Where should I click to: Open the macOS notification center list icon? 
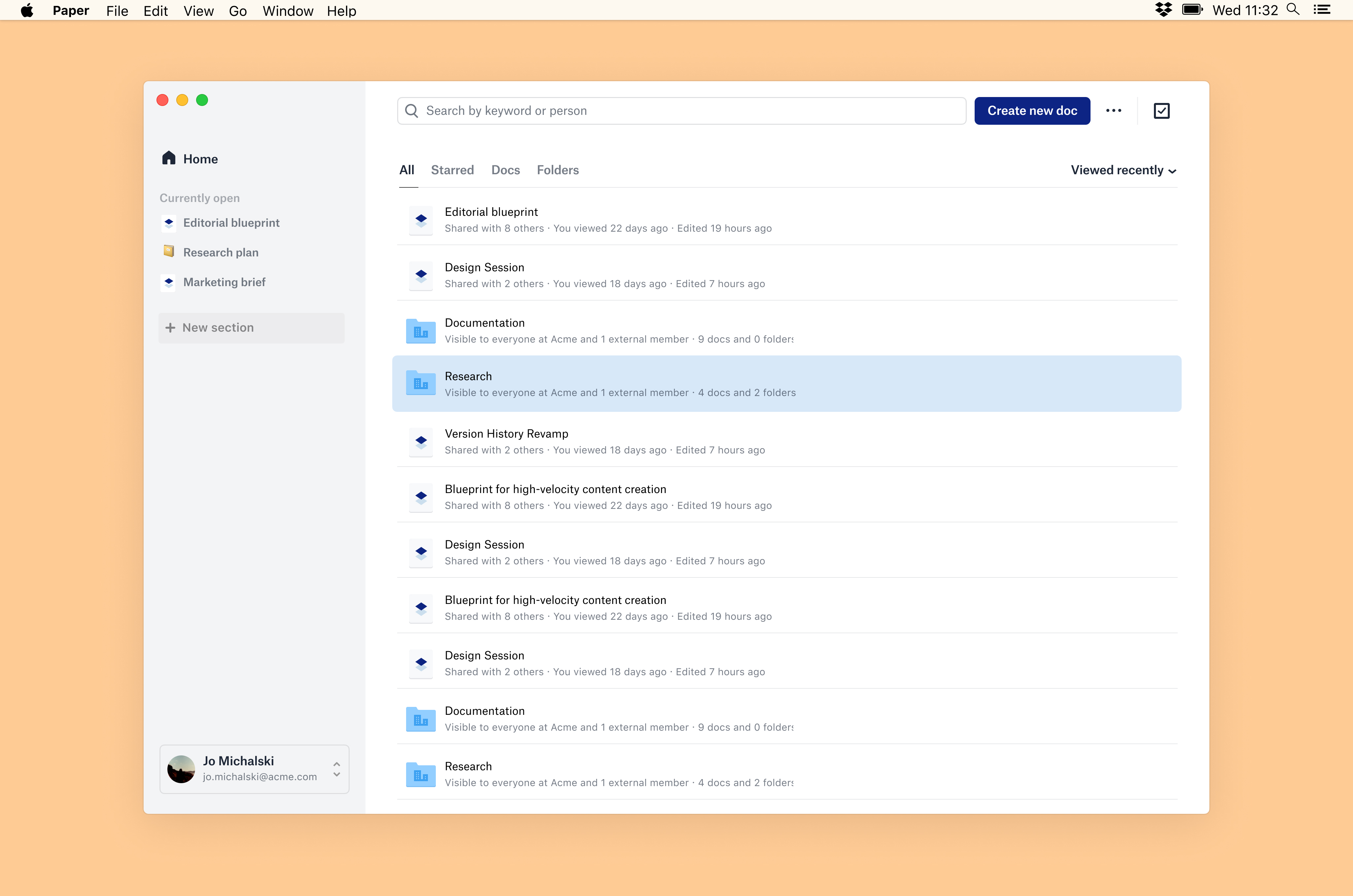pyautogui.click(x=1322, y=10)
